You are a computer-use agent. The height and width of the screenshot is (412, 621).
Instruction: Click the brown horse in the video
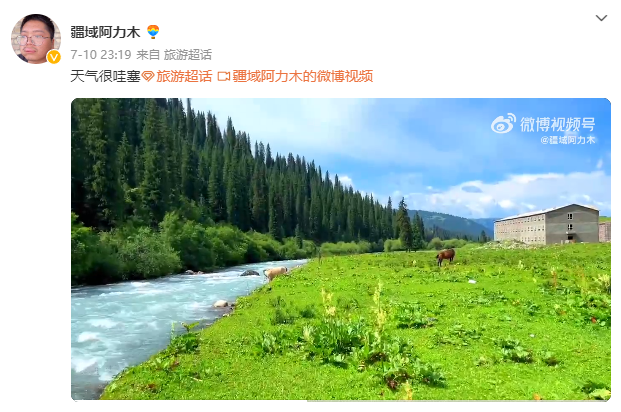pos(446,256)
